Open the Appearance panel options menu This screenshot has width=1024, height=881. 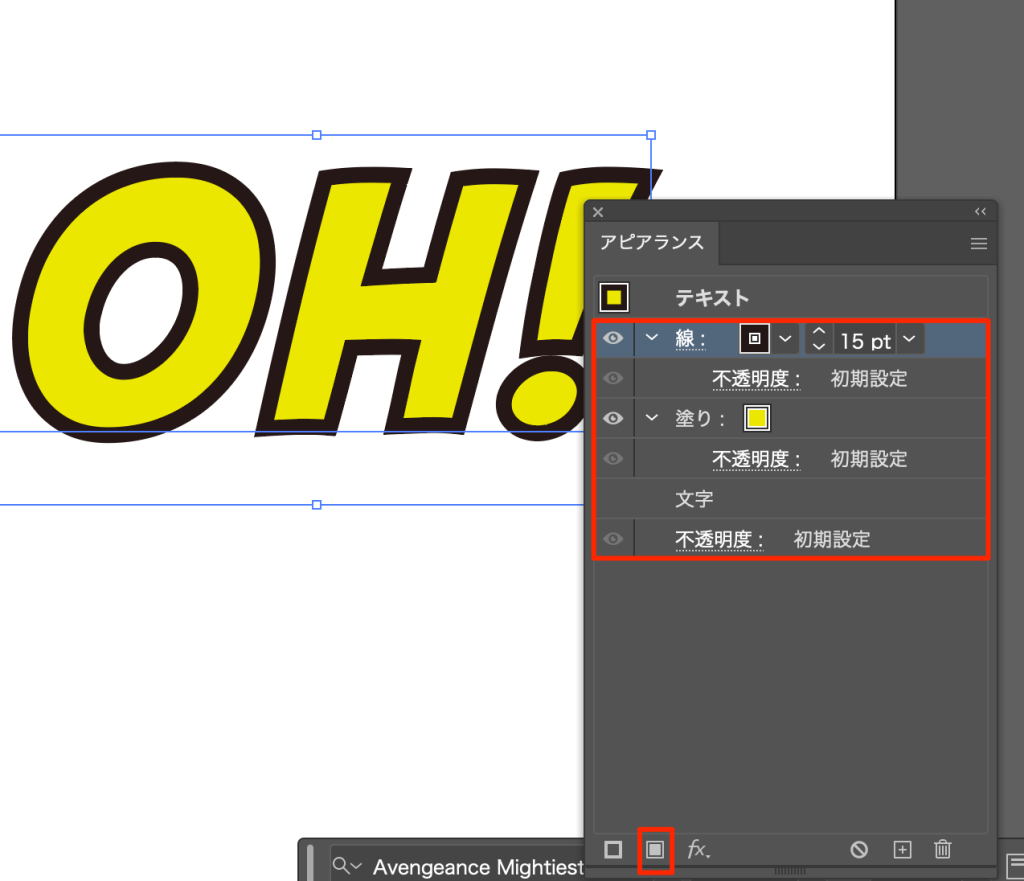pyautogui.click(x=978, y=243)
